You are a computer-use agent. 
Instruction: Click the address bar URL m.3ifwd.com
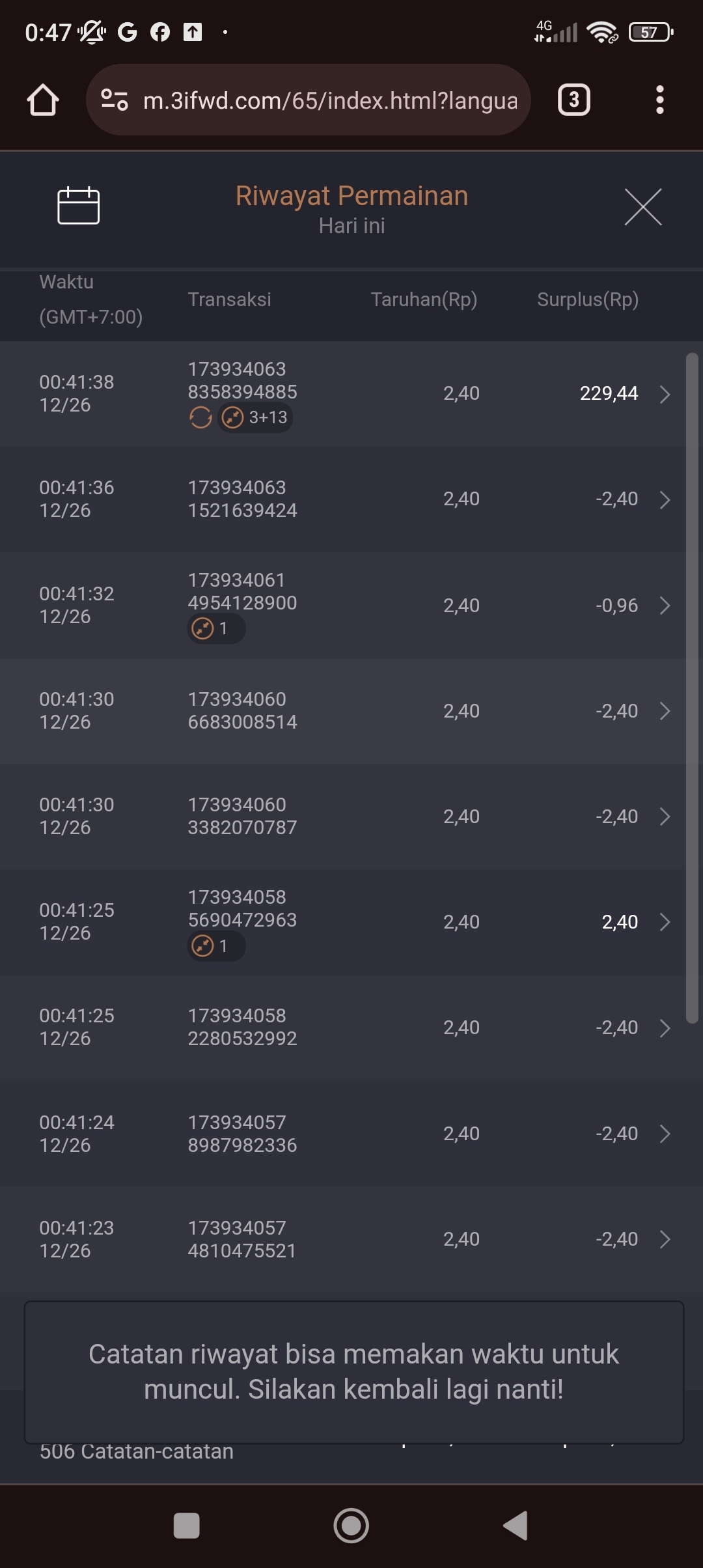tap(330, 100)
